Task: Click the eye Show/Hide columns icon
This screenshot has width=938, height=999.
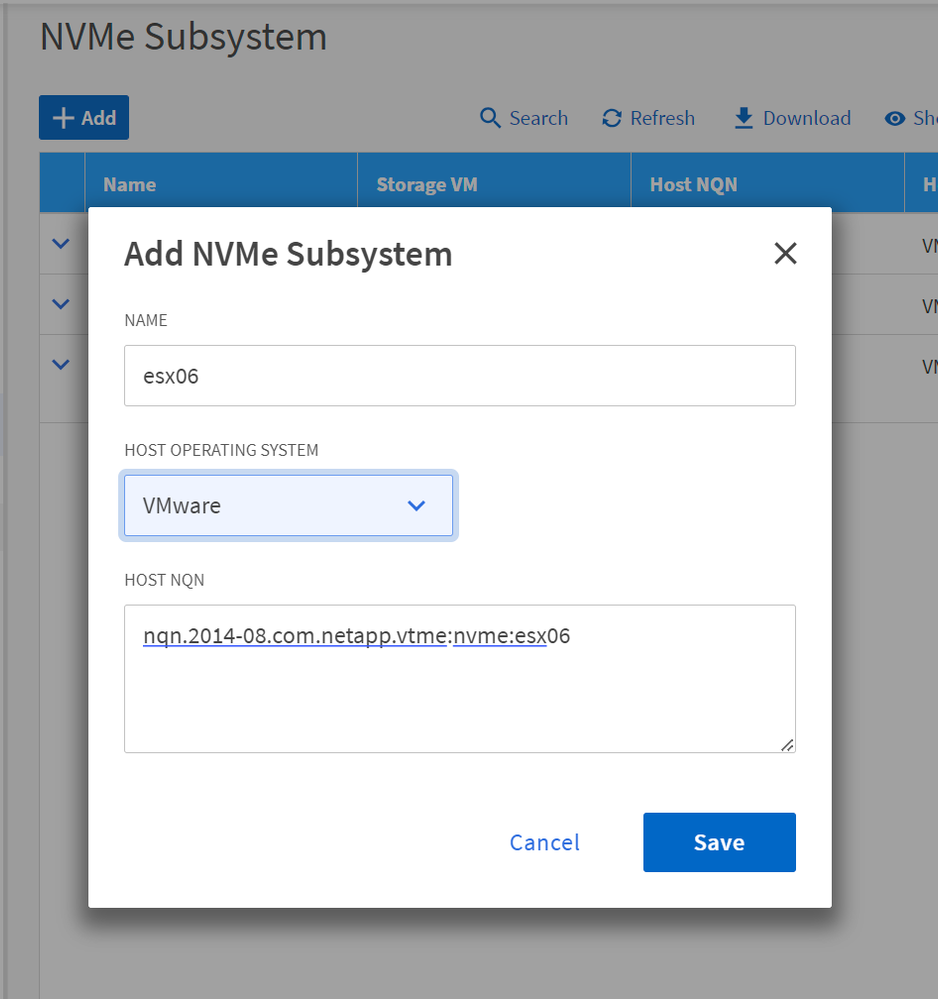Action: 895,118
